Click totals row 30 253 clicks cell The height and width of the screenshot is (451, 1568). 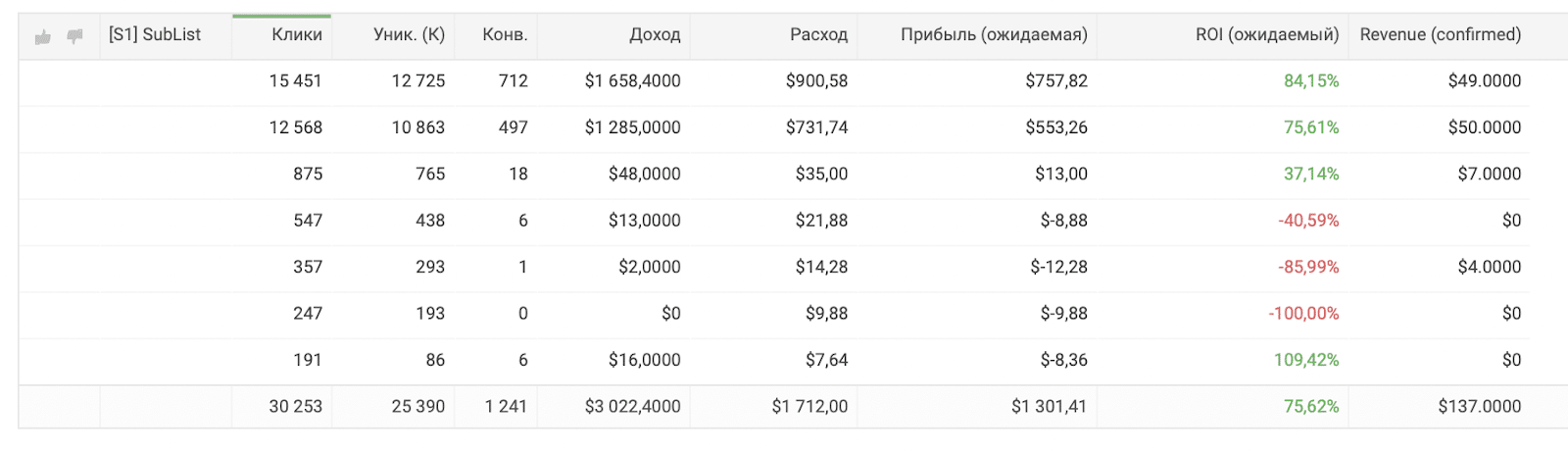295,406
